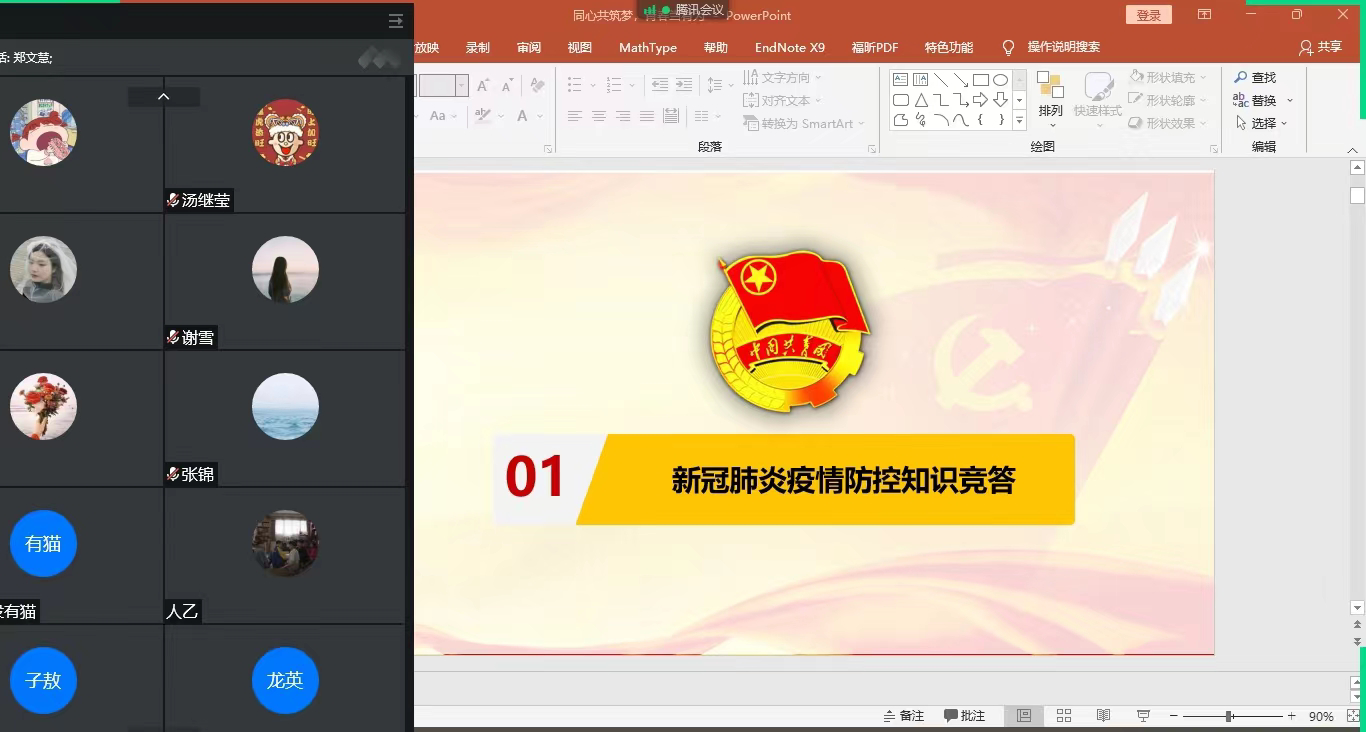Collapse the ribbon with the chevron
Screen dimensions: 1366x732
(x=1353, y=150)
